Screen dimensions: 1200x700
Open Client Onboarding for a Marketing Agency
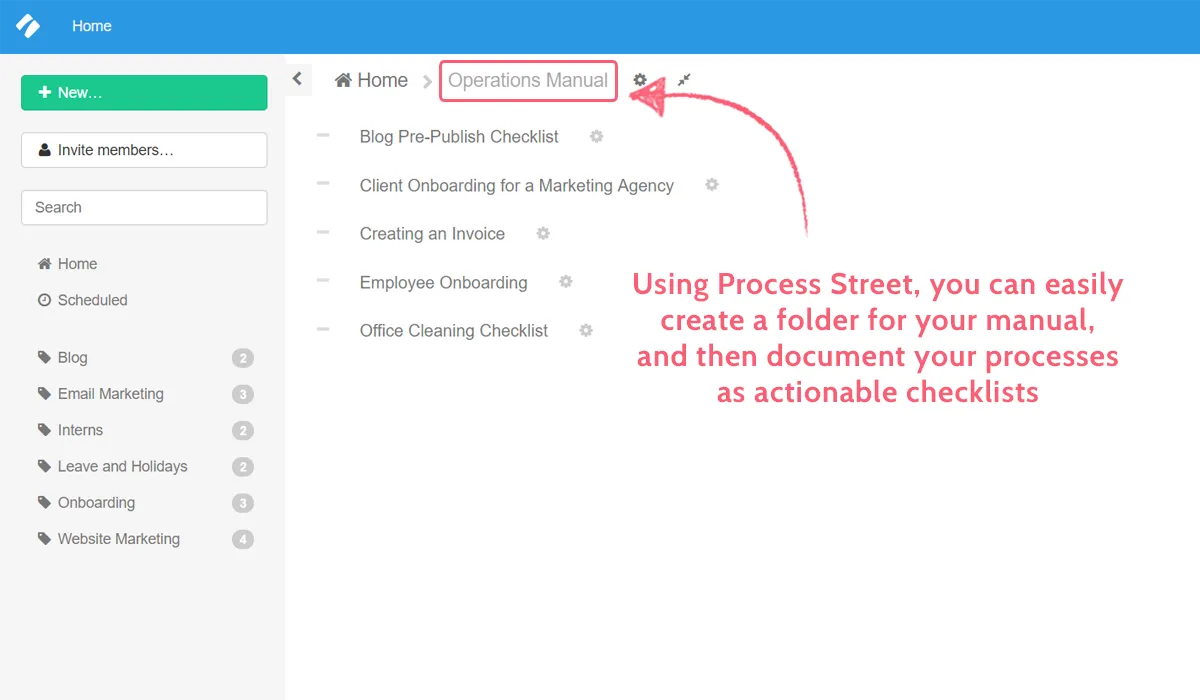pyautogui.click(x=517, y=186)
